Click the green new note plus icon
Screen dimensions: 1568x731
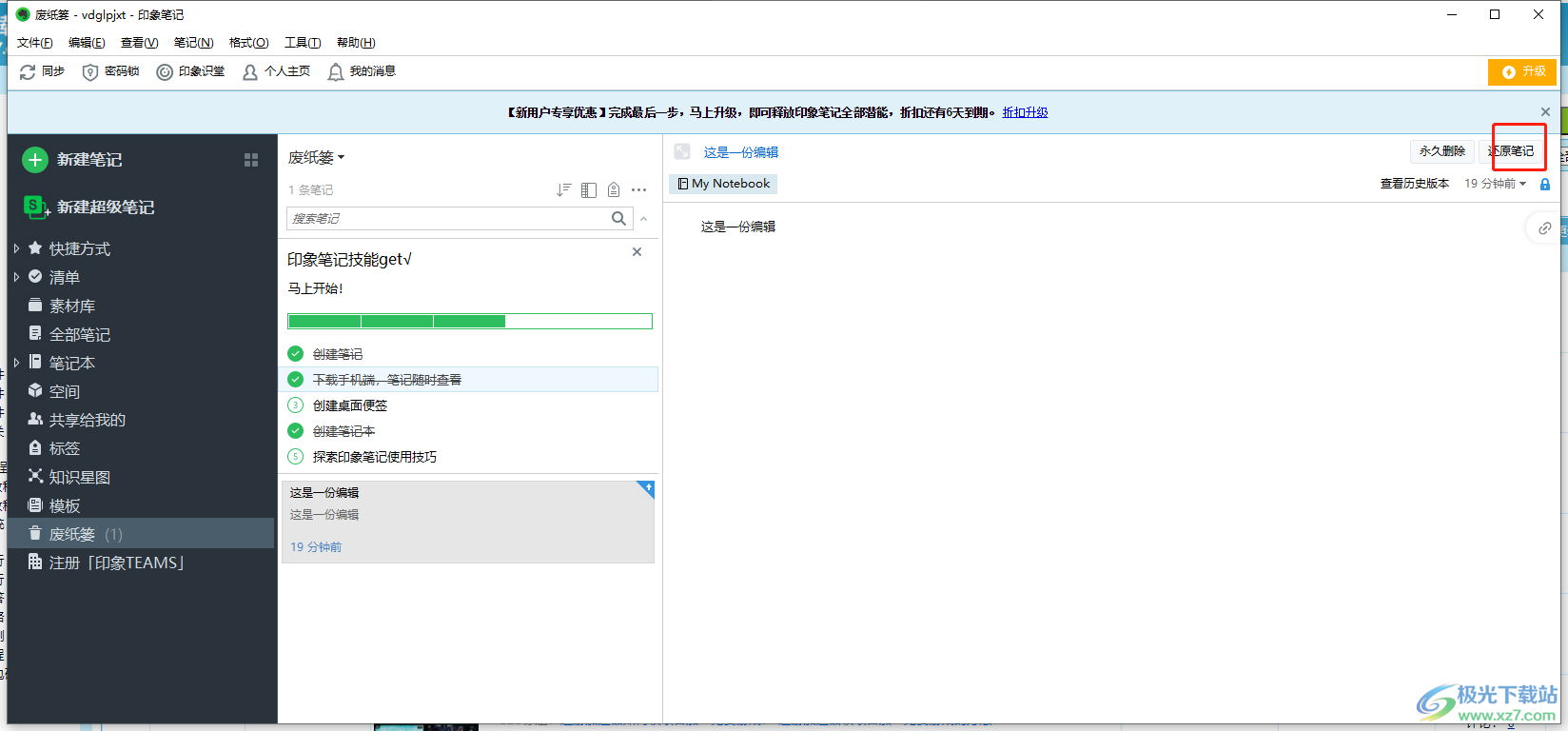pos(35,160)
